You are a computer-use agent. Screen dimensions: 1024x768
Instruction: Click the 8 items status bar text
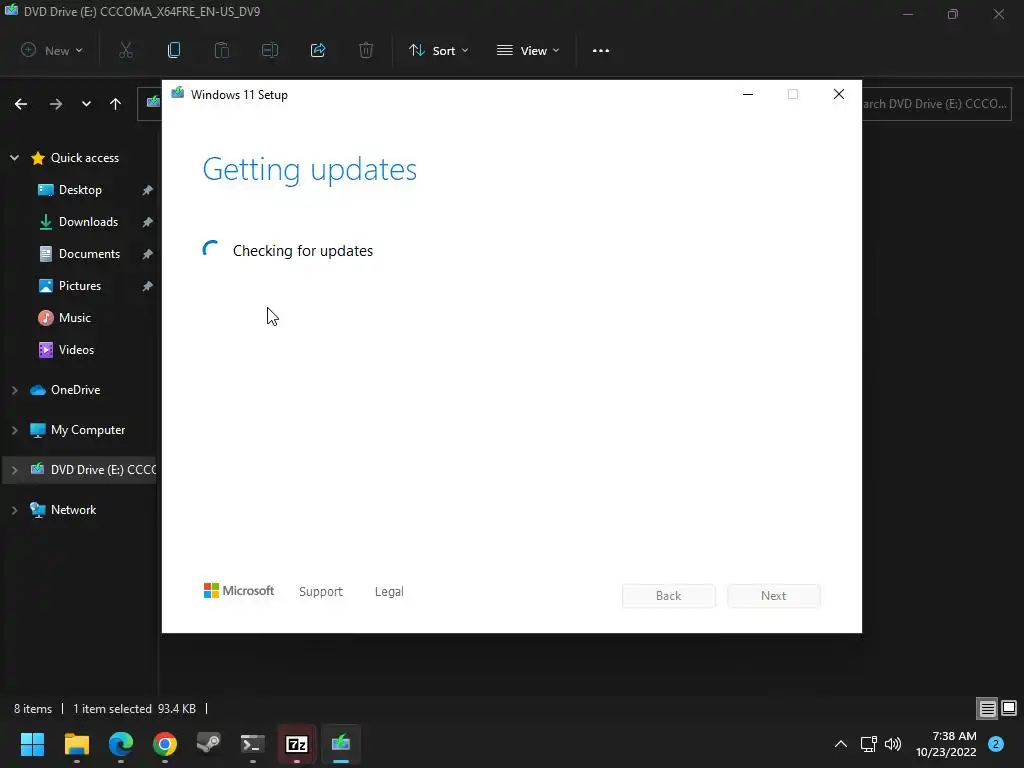(x=33, y=709)
